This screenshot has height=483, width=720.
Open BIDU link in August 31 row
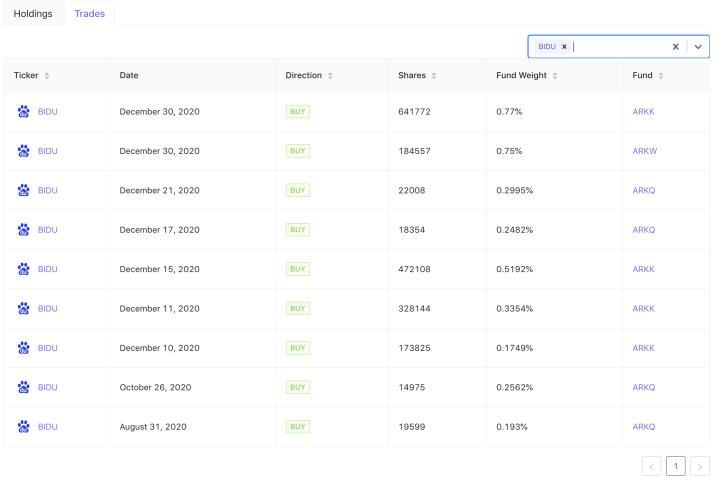[x=48, y=427]
